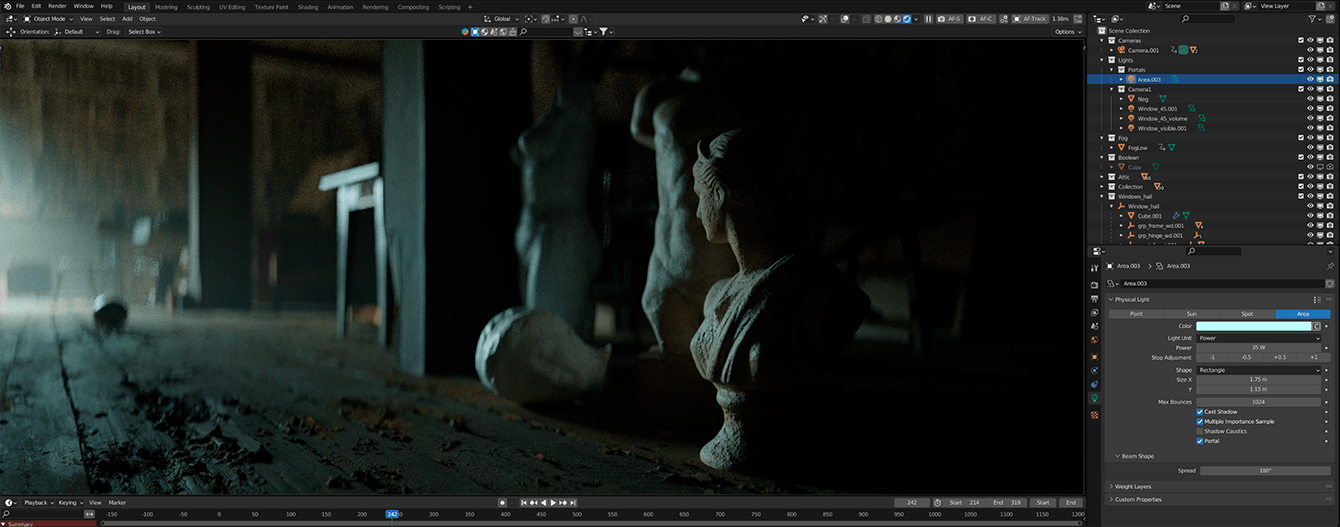The height and width of the screenshot is (527, 1340).
Task: Select rendered viewport shading mode
Action: click(x=907, y=19)
